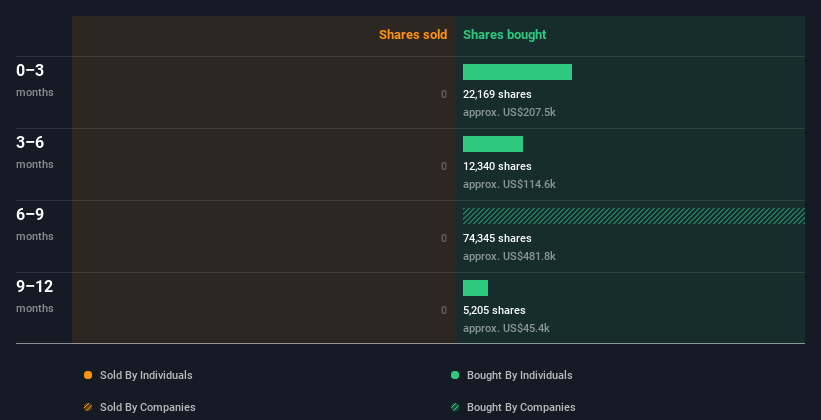821x420 pixels.
Task: Select the 9–12 months green bar
Action: tap(475, 288)
